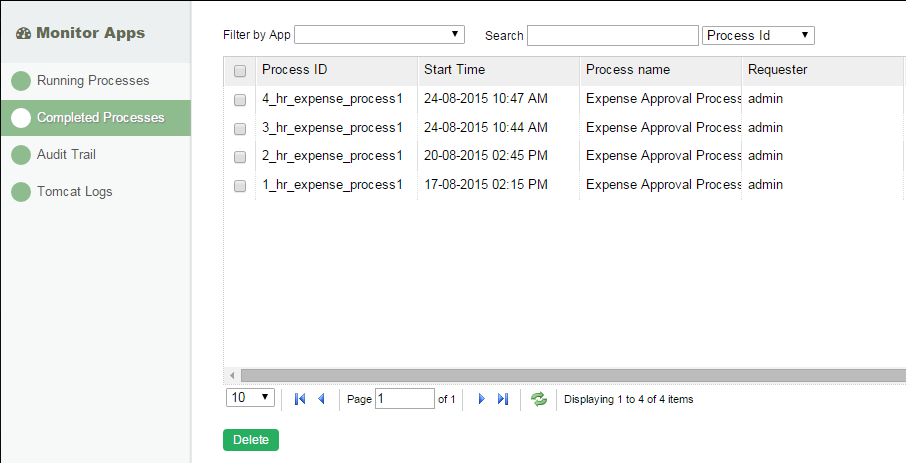The image size is (906, 463).
Task: Expand the Process Id search-type dropdown
Action: pyautogui.click(x=758, y=35)
